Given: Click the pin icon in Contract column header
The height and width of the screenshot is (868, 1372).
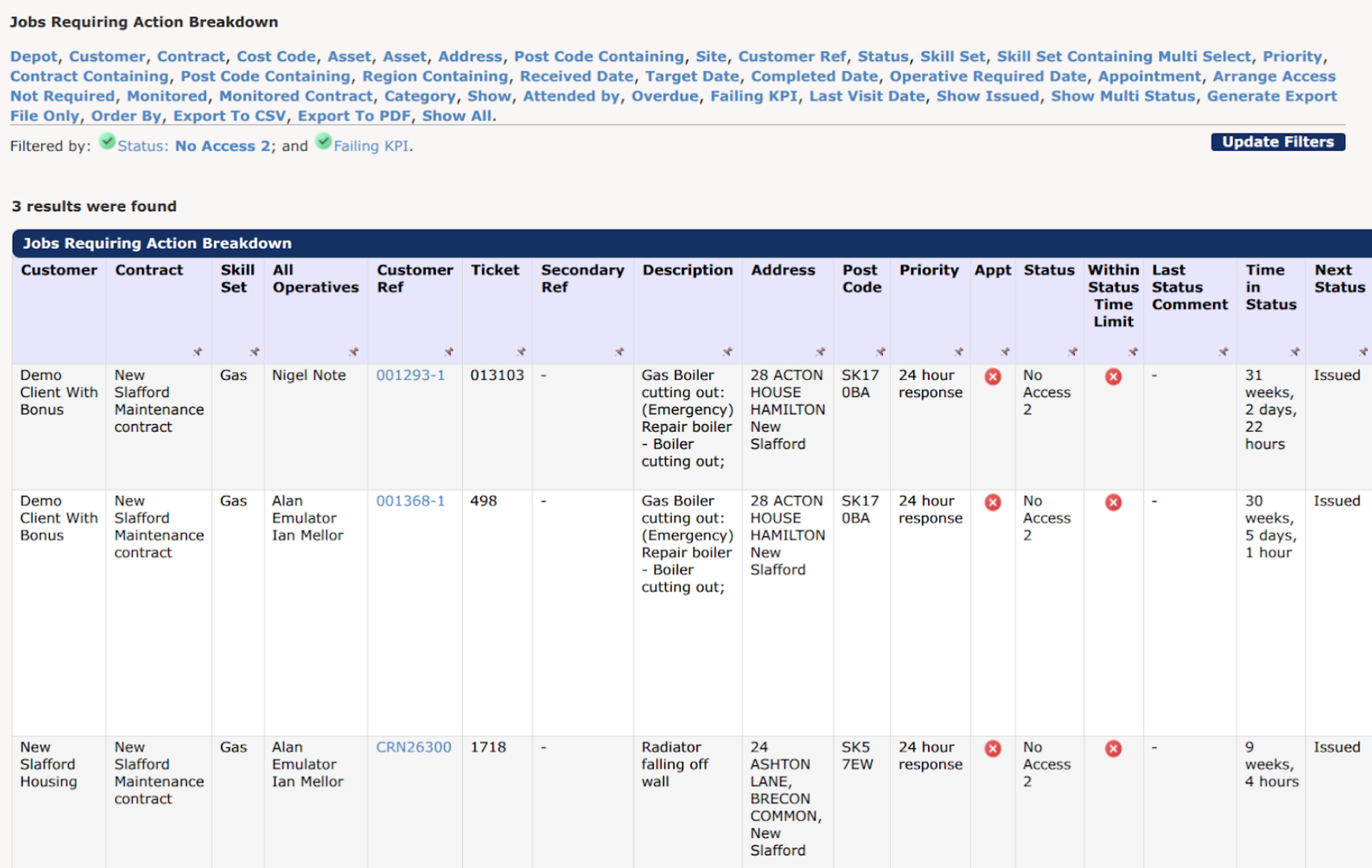Looking at the screenshot, I should [x=197, y=351].
